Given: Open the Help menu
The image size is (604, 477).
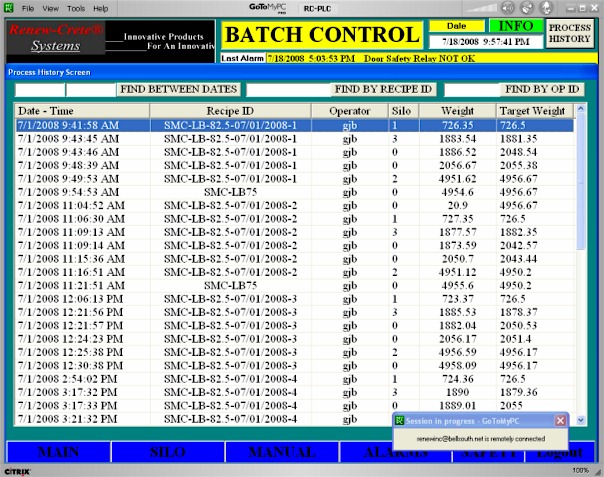Looking at the screenshot, I should [x=101, y=8].
